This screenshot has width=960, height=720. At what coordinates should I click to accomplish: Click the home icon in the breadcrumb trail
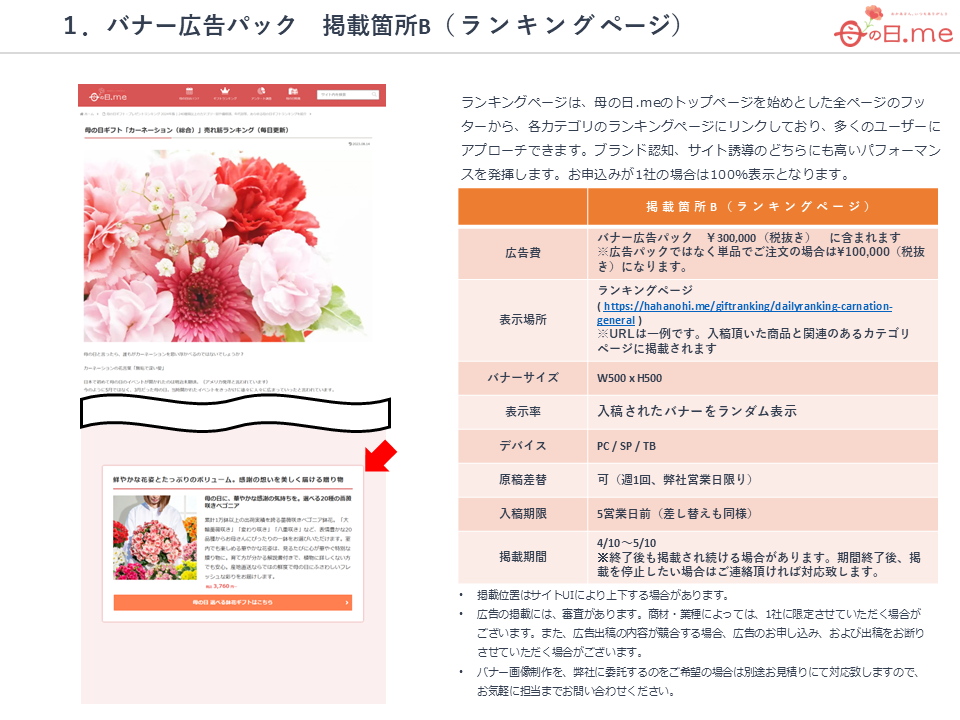pos(83,113)
